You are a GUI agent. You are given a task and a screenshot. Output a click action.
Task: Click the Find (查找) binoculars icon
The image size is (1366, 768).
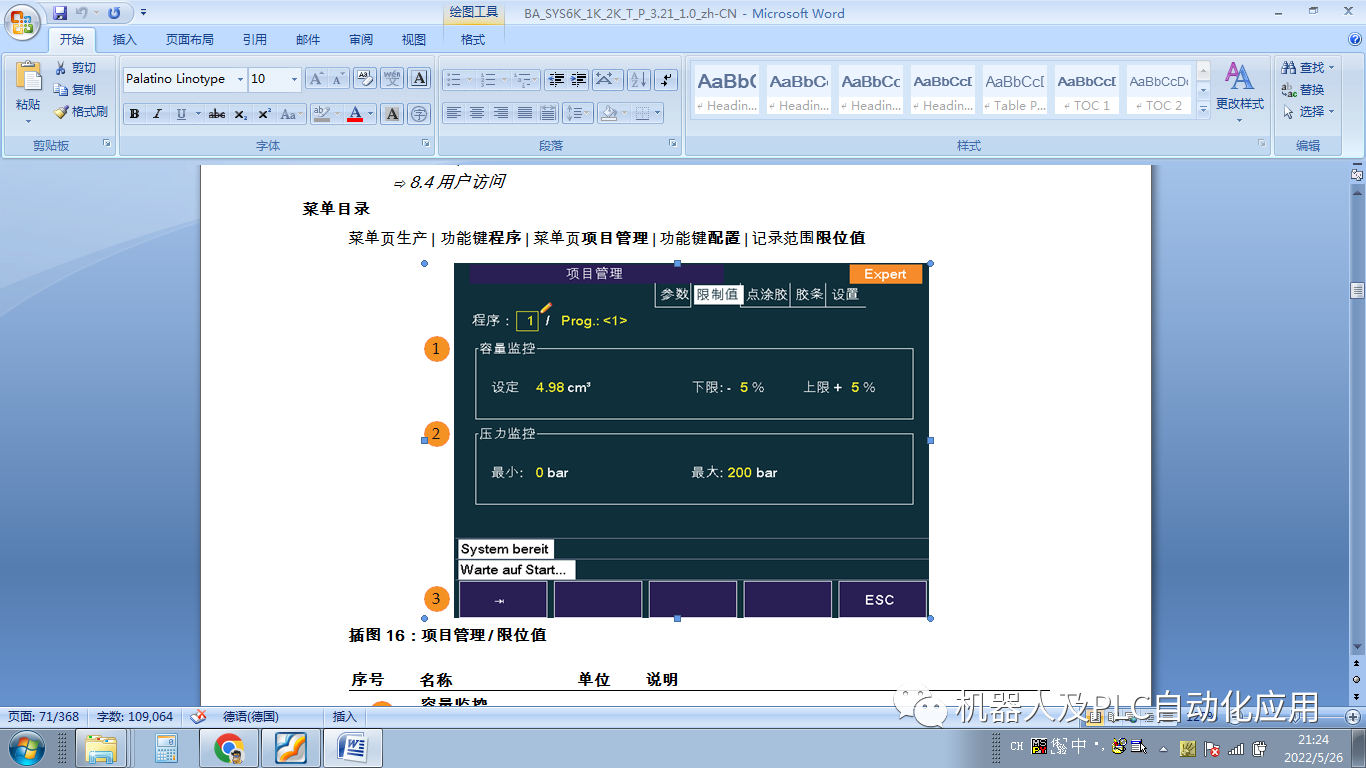[1289, 68]
